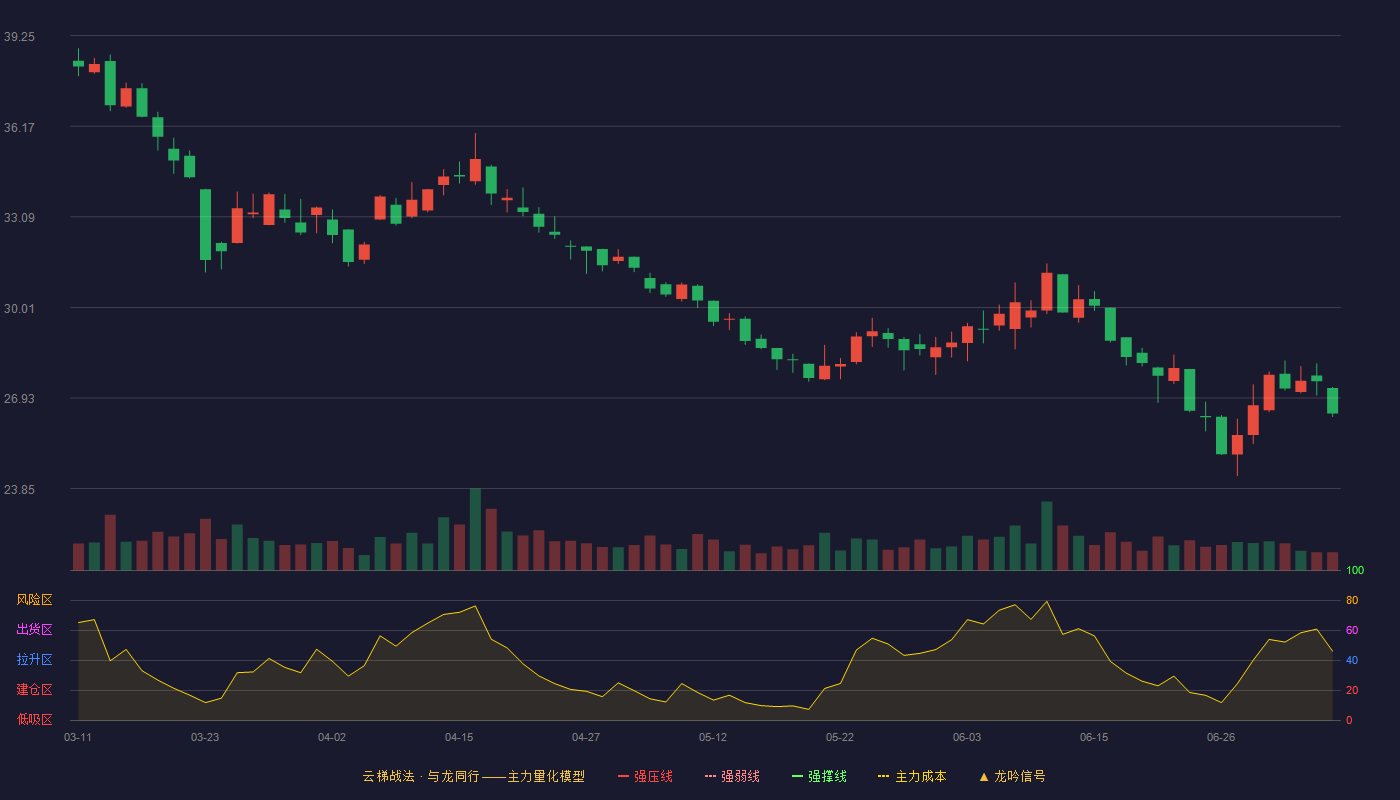Click the 05-22 date axis label
The width and height of the screenshot is (1400, 800).
840,737
